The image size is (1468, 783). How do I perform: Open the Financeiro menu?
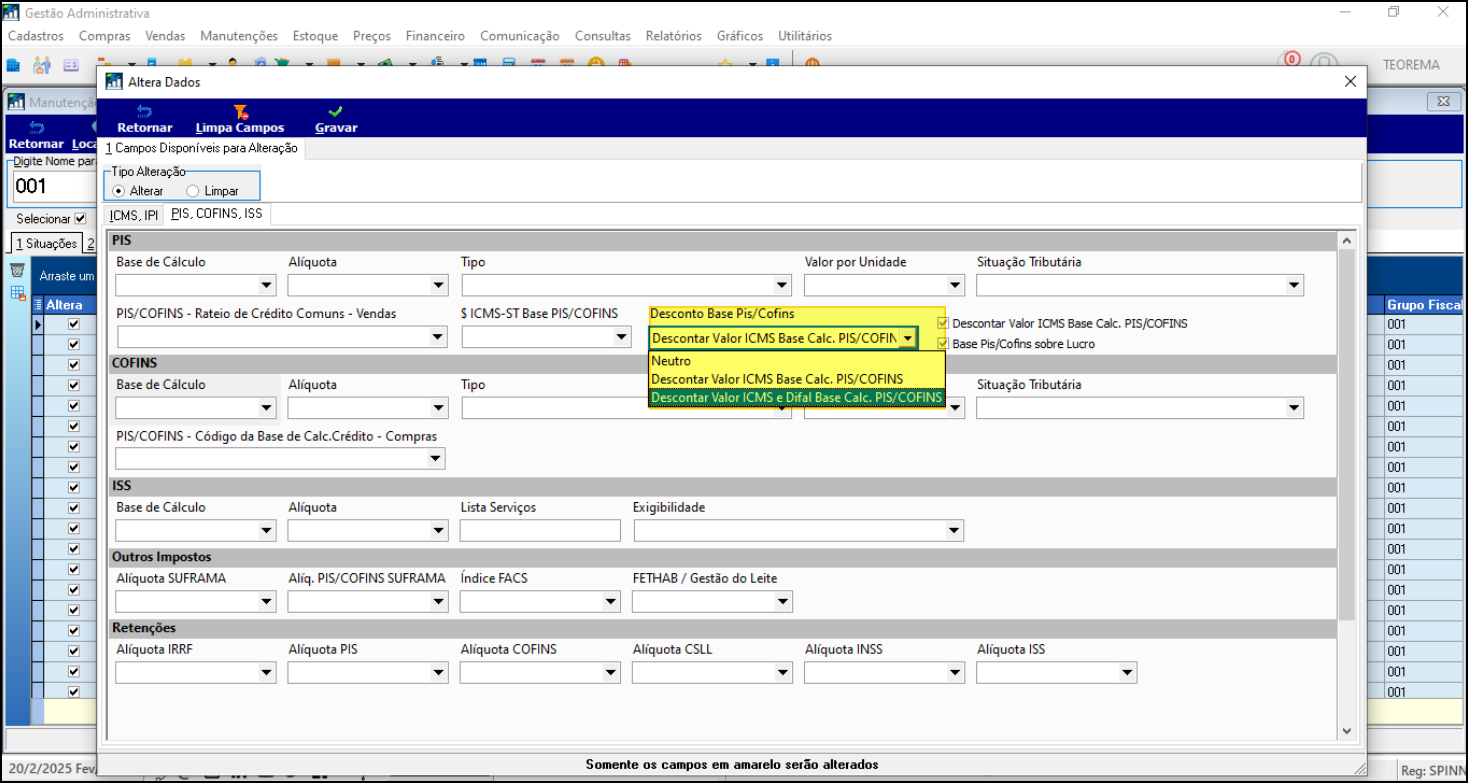(x=435, y=36)
